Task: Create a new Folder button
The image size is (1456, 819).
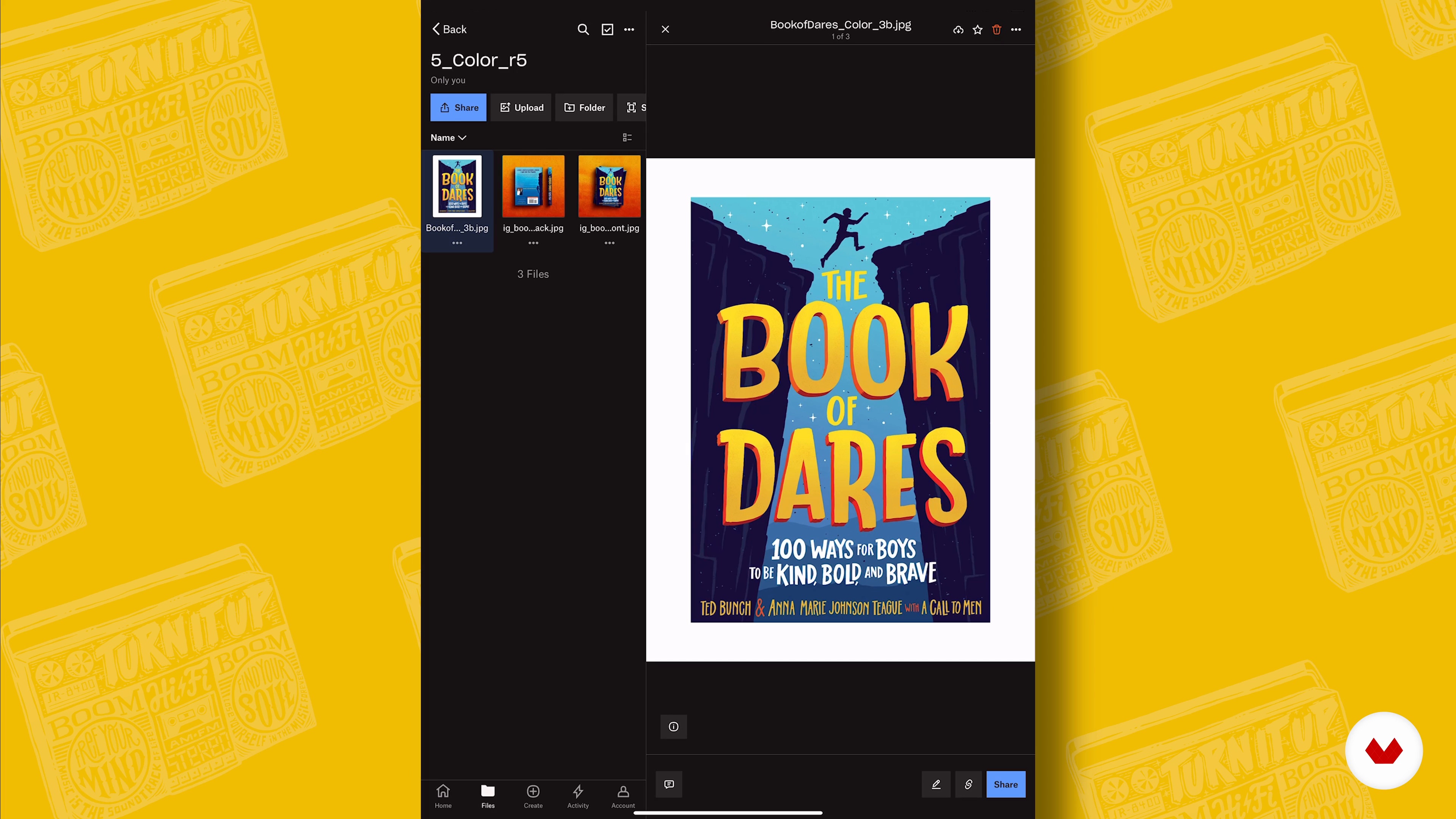Action: (584, 107)
